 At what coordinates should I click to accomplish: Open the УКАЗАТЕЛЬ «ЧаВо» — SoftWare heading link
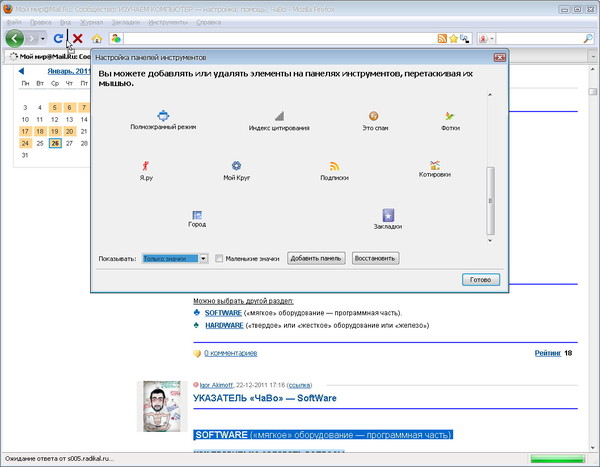tap(265, 398)
